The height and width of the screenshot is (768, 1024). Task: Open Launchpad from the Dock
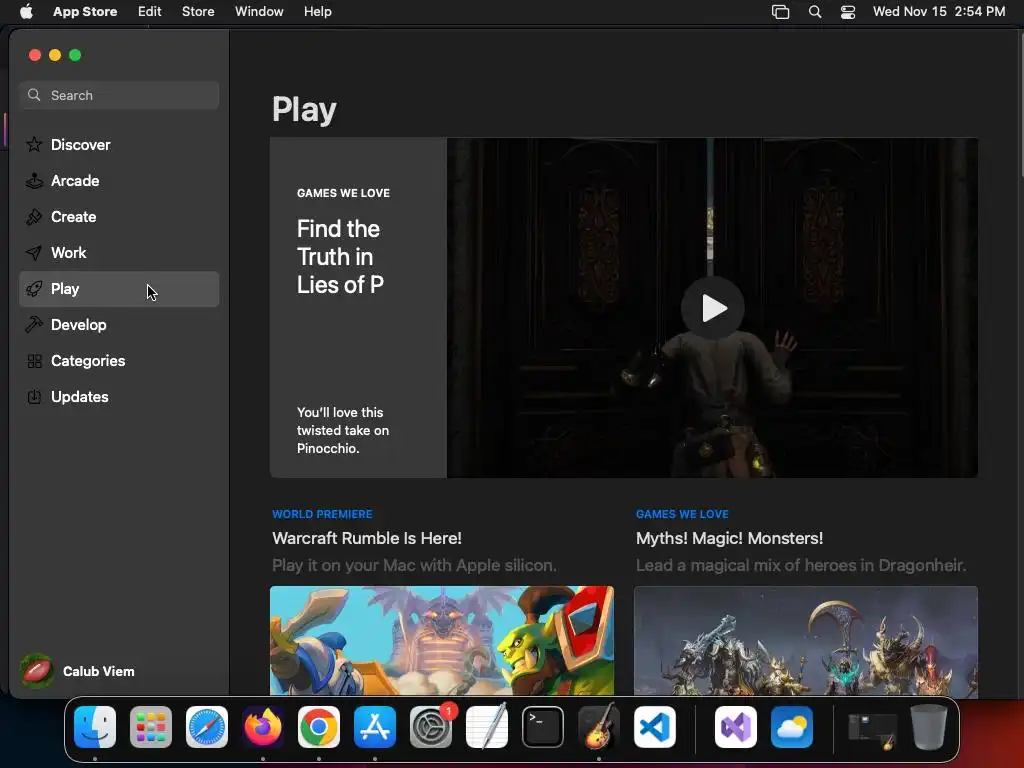[x=151, y=727]
